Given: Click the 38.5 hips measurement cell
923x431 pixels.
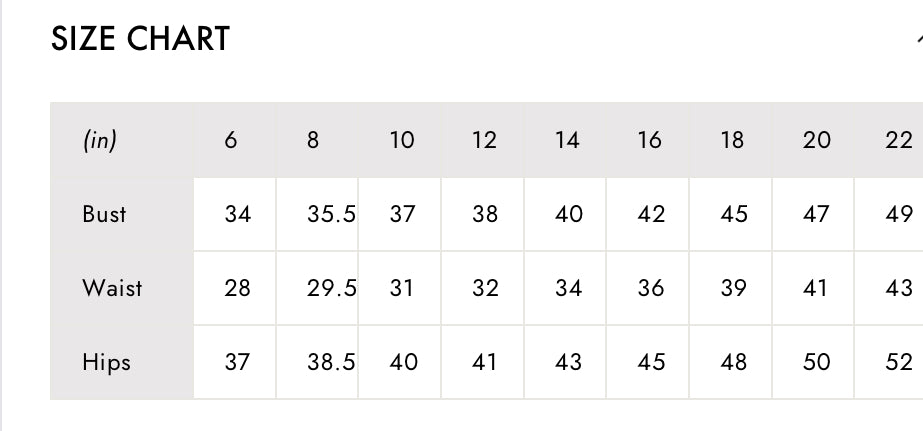Looking at the screenshot, I should point(331,362).
